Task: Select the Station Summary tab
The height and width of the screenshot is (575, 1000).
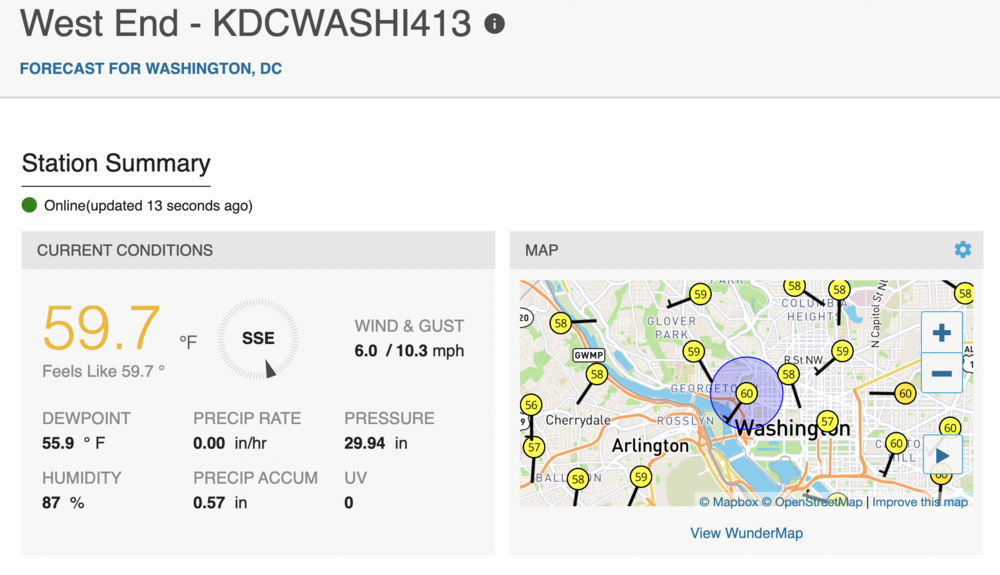Action: [116, 164]
